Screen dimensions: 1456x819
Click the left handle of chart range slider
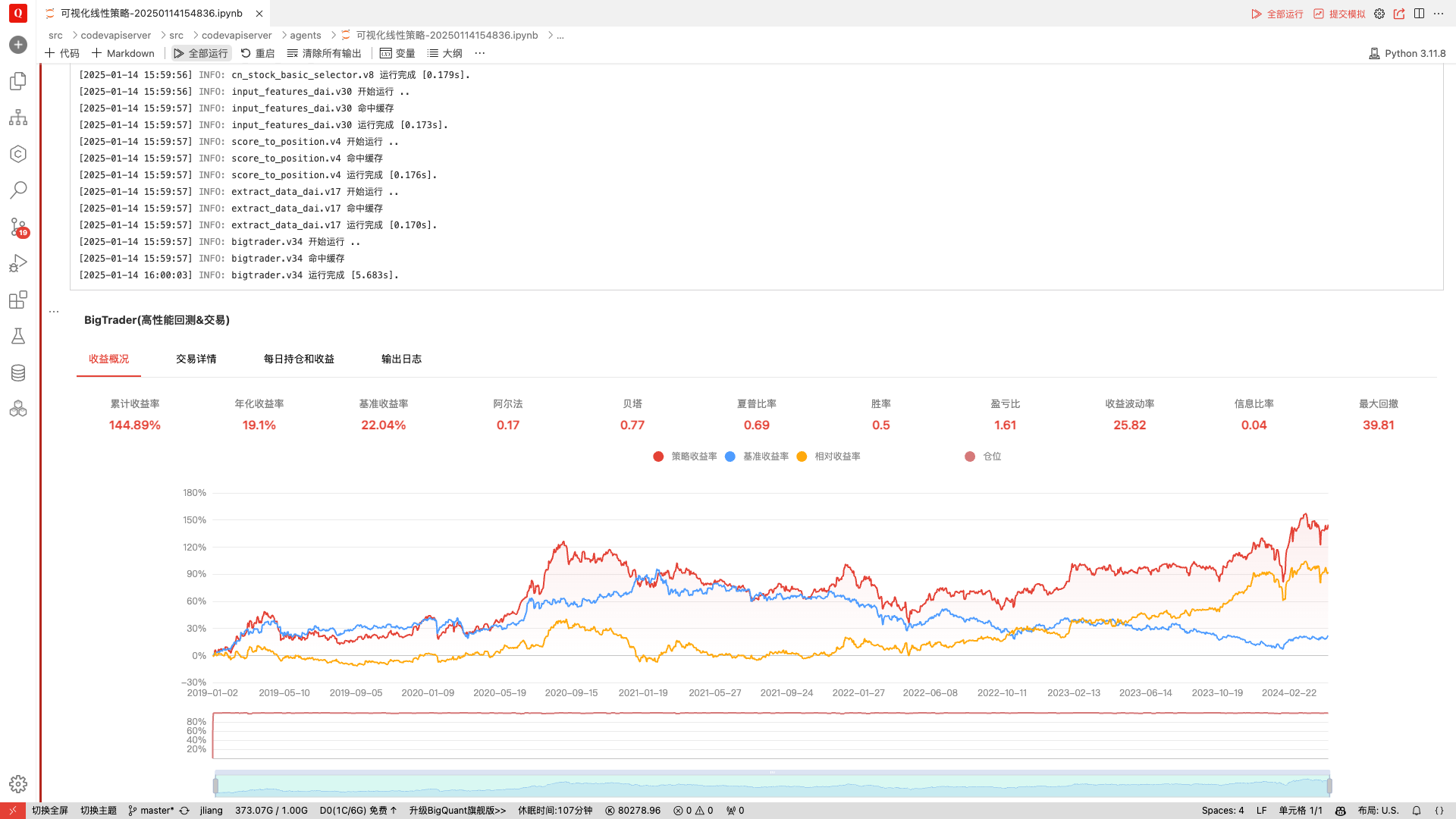tap(215, 786)
